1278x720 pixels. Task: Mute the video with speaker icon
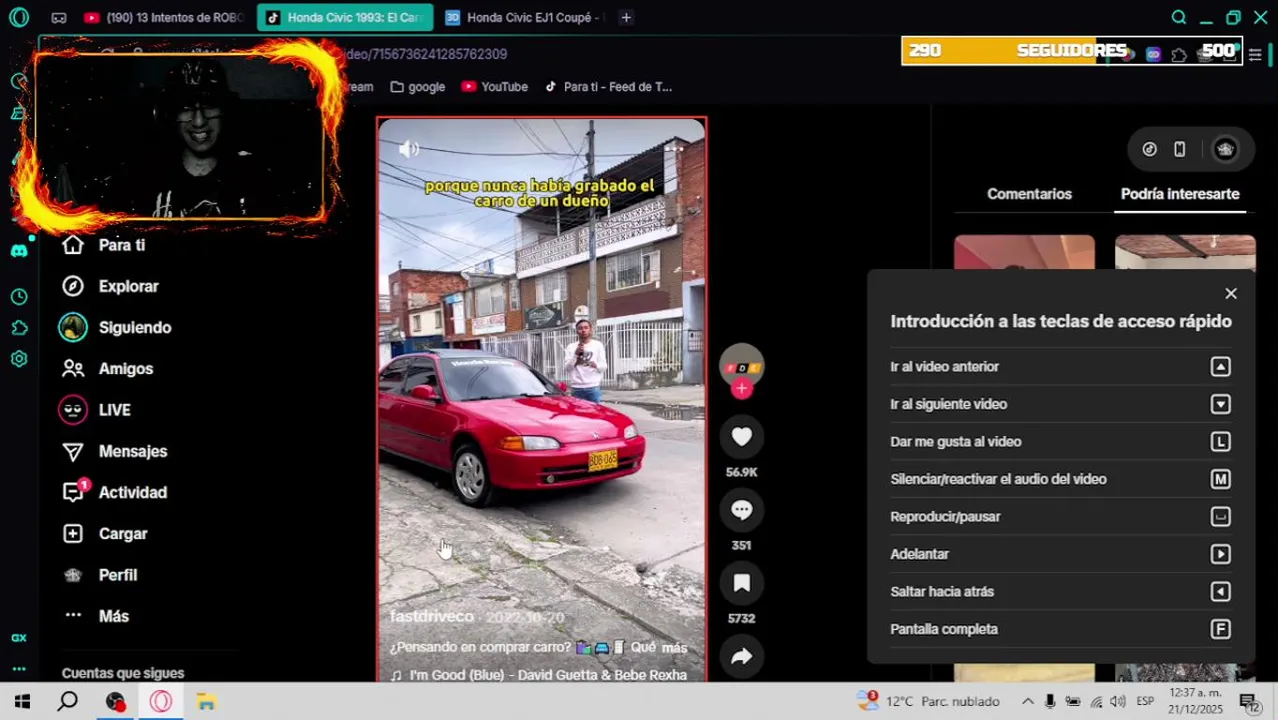pyautogui.click(x=408, y=149)
